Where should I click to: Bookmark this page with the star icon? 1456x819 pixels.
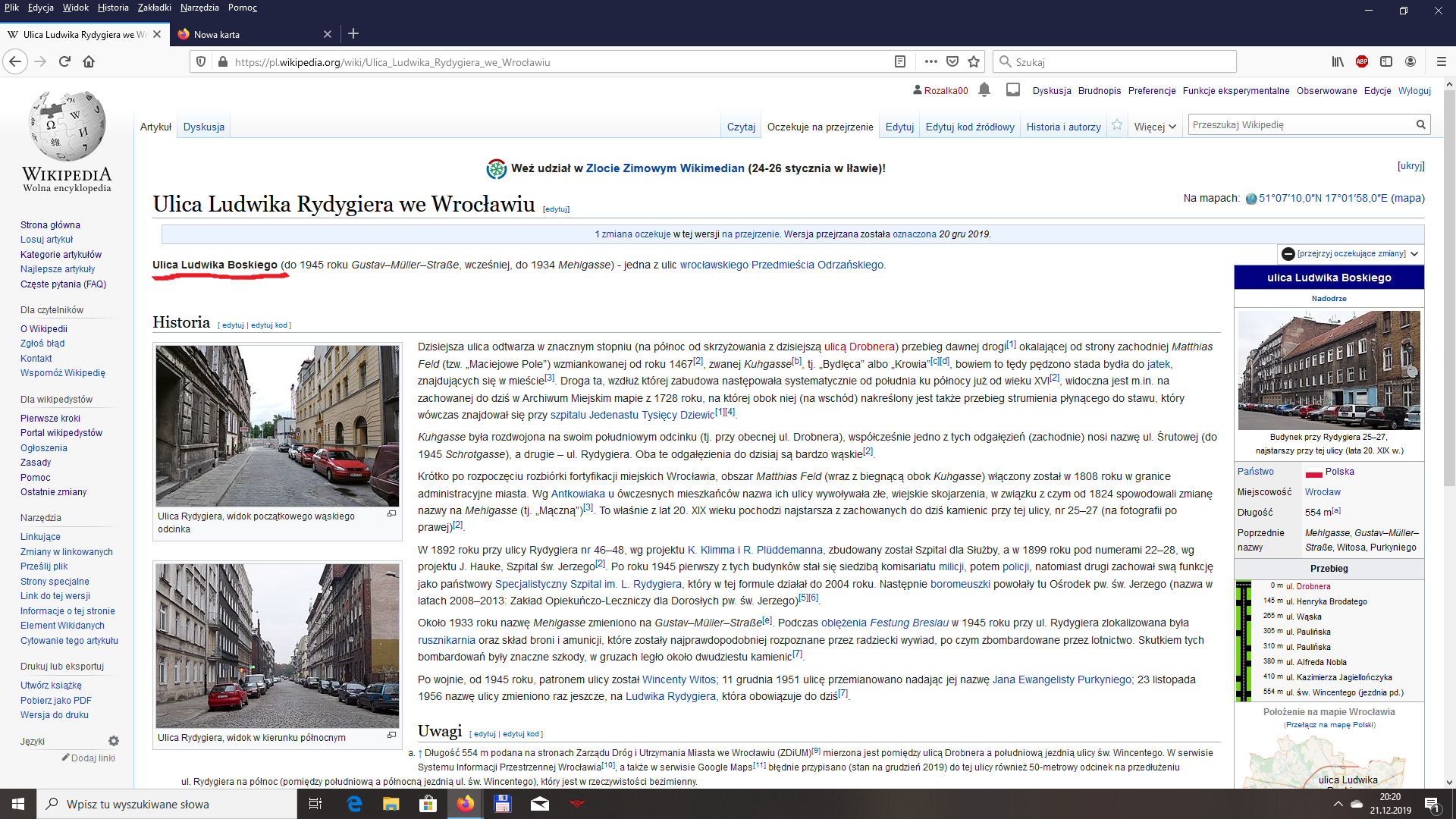click(974, 61)
